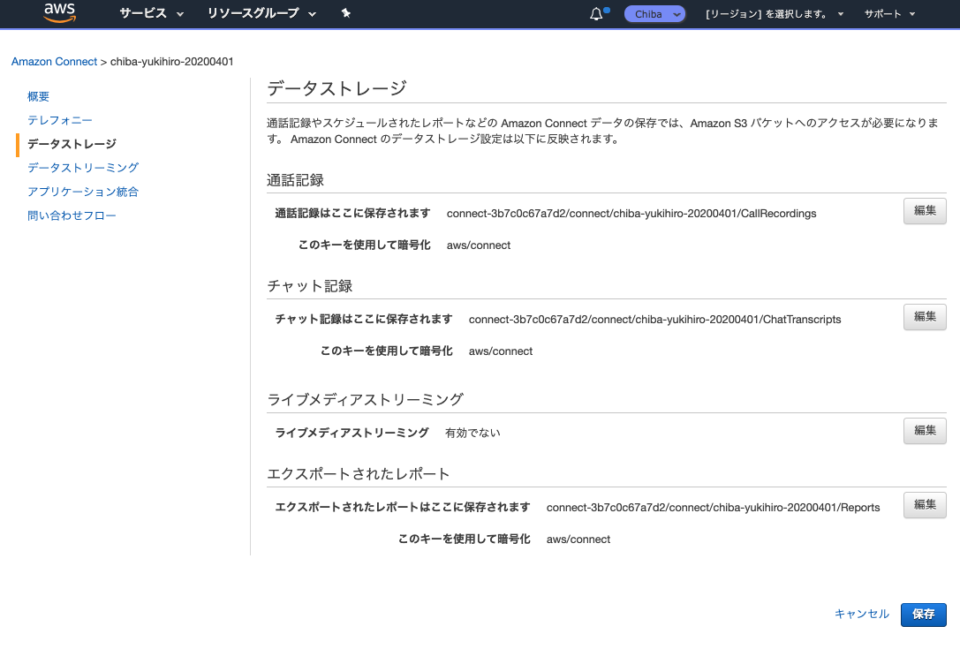Image resolution: width=960 pixels, height=649 pixels.
Task: Edit the チャット記録 storage settings
Action: pyautogui.click(x=924, y=317)
